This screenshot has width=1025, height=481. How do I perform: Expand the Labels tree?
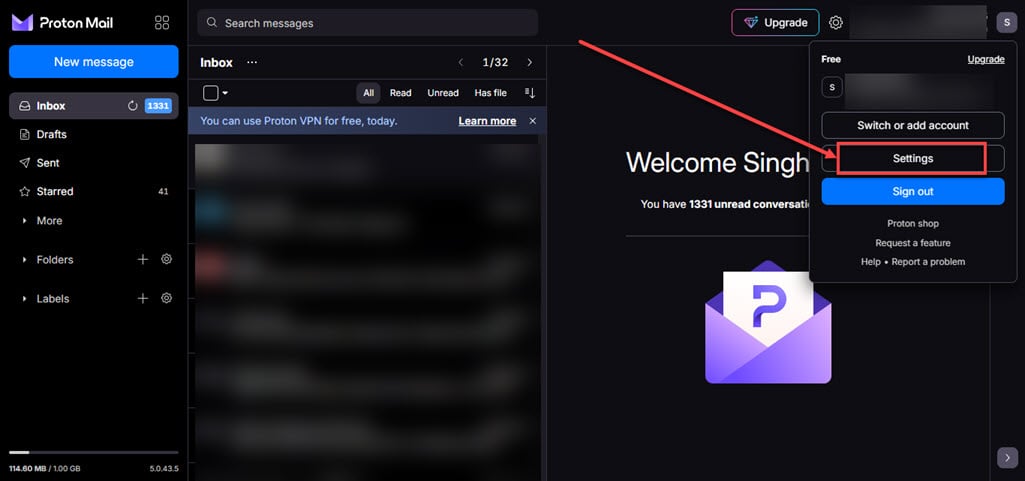[x=25, y=299]
